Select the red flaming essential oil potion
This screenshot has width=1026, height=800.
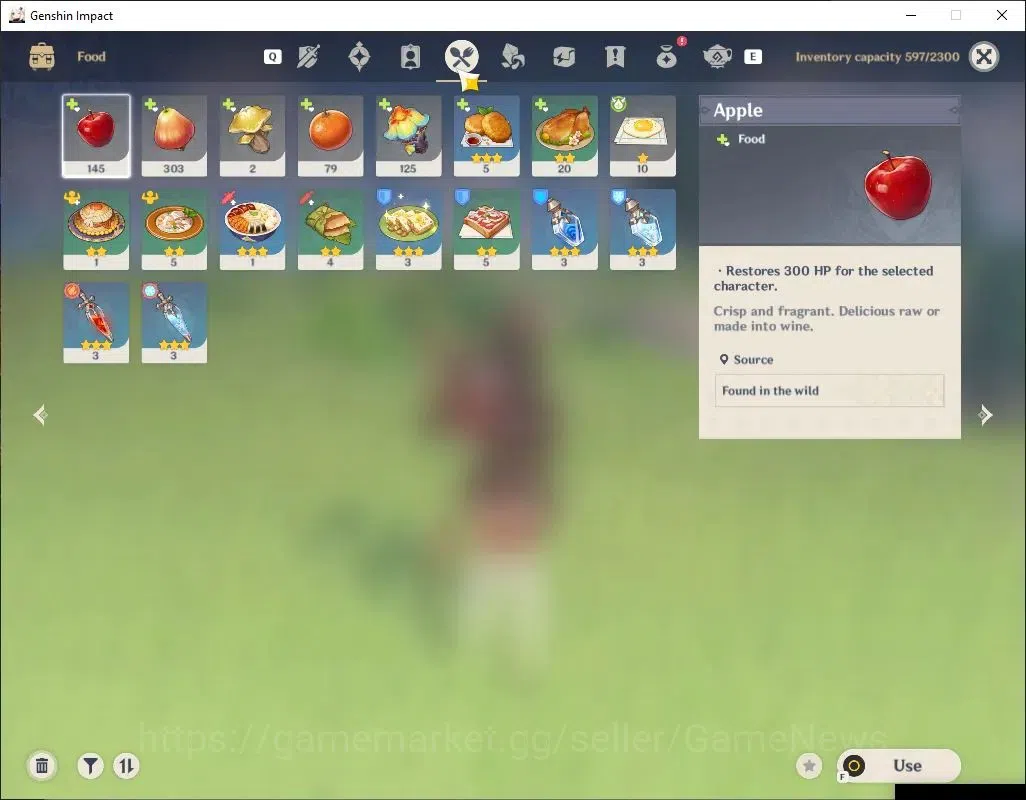pyautogui.click(x=96, y=322)
